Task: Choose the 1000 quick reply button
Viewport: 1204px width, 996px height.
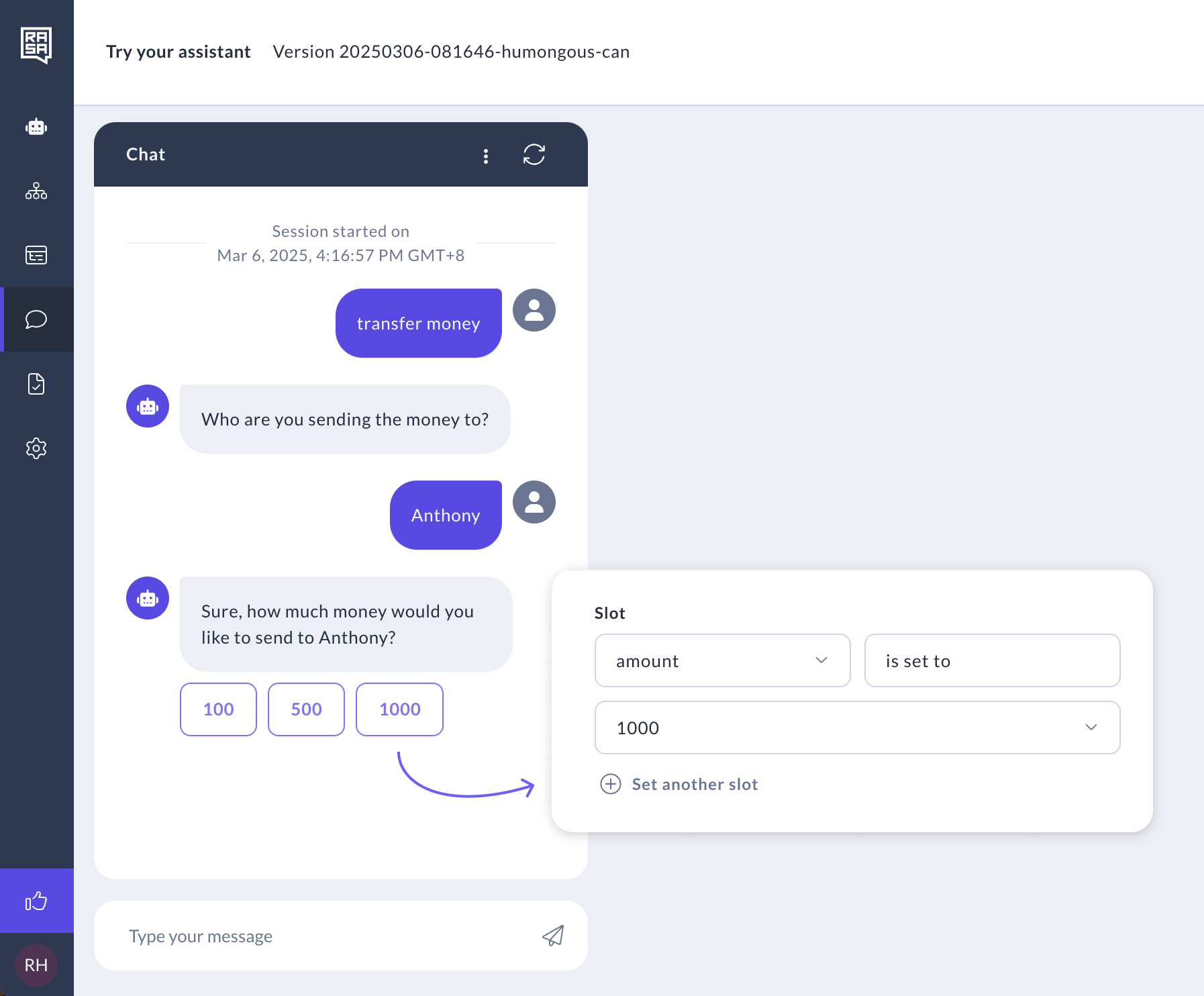Action: pos(399,709)
